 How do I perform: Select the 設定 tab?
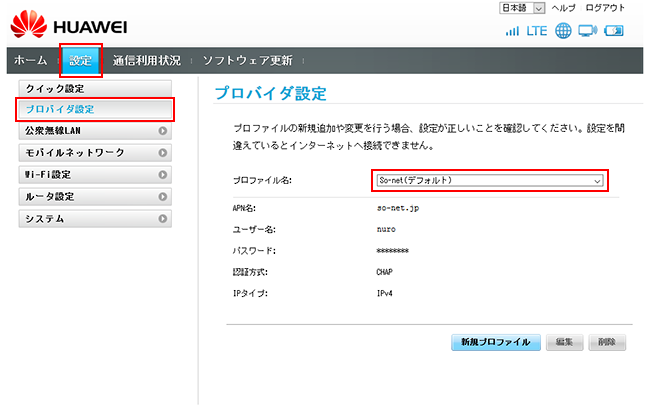pyautogui.click(x=80, y=61)
